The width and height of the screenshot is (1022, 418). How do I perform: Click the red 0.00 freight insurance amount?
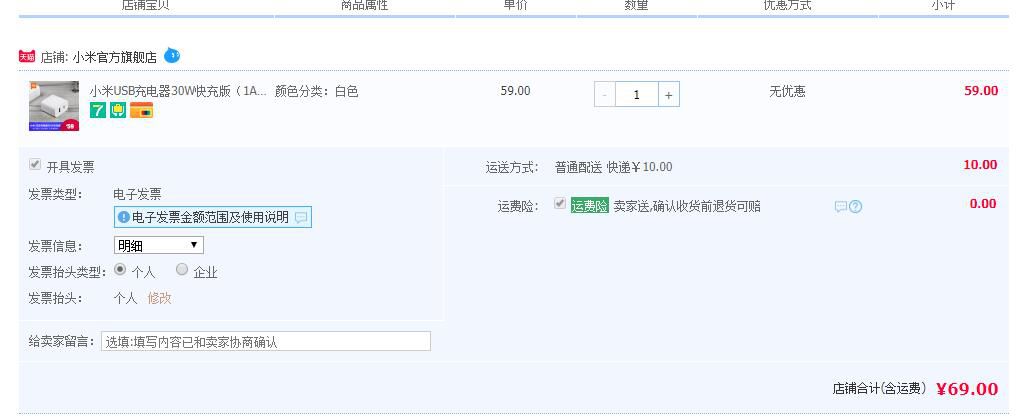pos(984,204)
